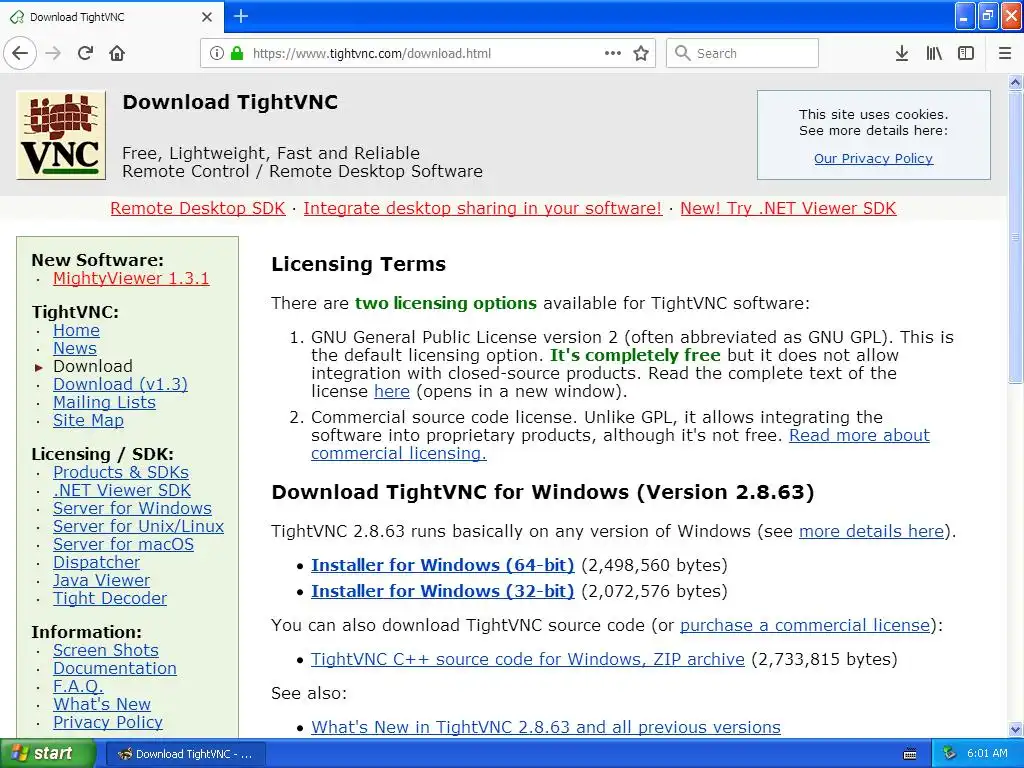The width and height of the screenshot is (1024, 768).
Task: Open the Windows Start button
Action: pos(47,754)
